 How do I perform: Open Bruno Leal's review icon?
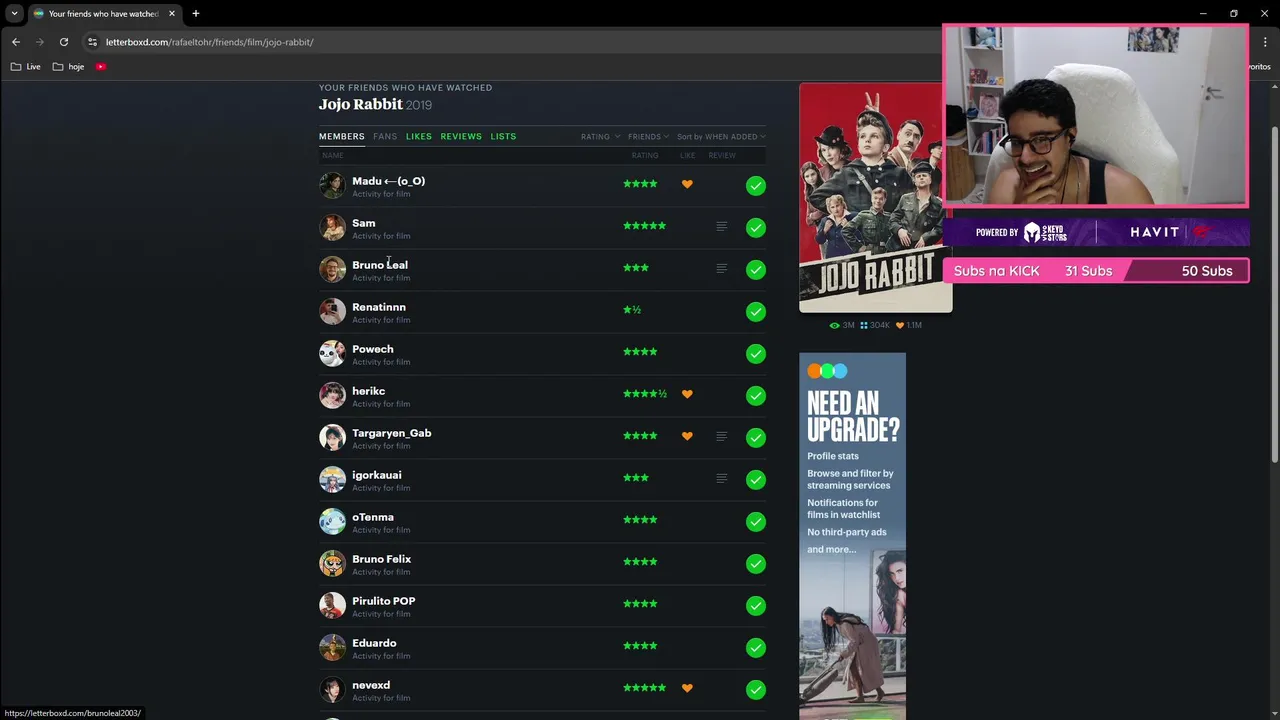[721, 268]
